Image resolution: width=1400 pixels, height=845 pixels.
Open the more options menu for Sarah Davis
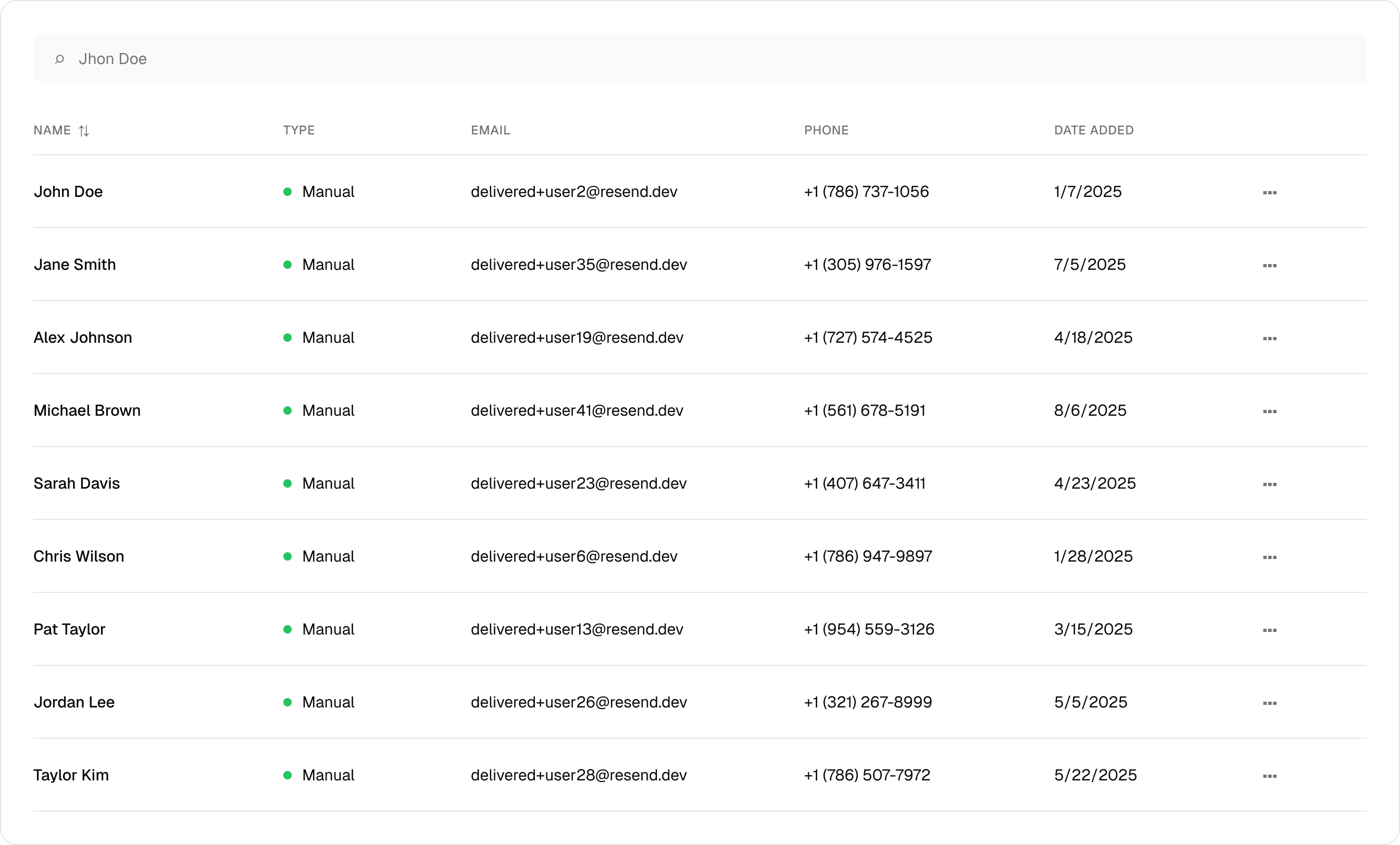tap(1269, 484)
